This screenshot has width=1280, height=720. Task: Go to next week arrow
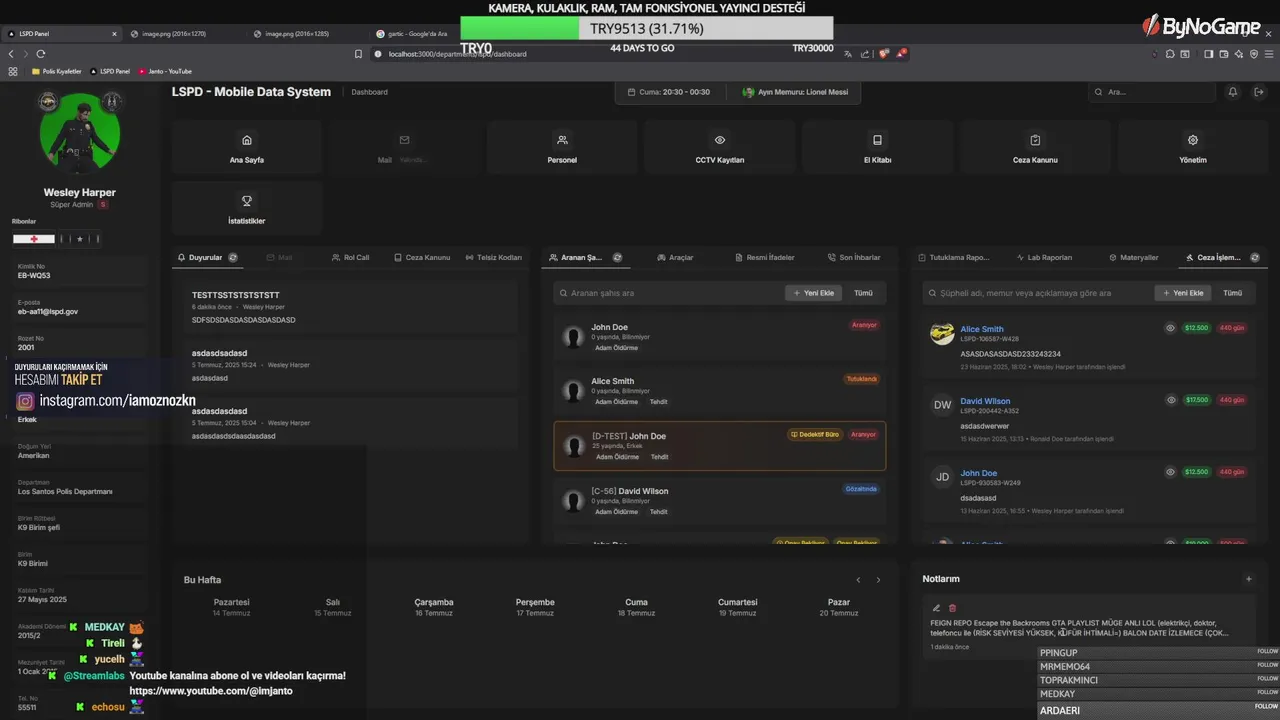tap(878, 580)
